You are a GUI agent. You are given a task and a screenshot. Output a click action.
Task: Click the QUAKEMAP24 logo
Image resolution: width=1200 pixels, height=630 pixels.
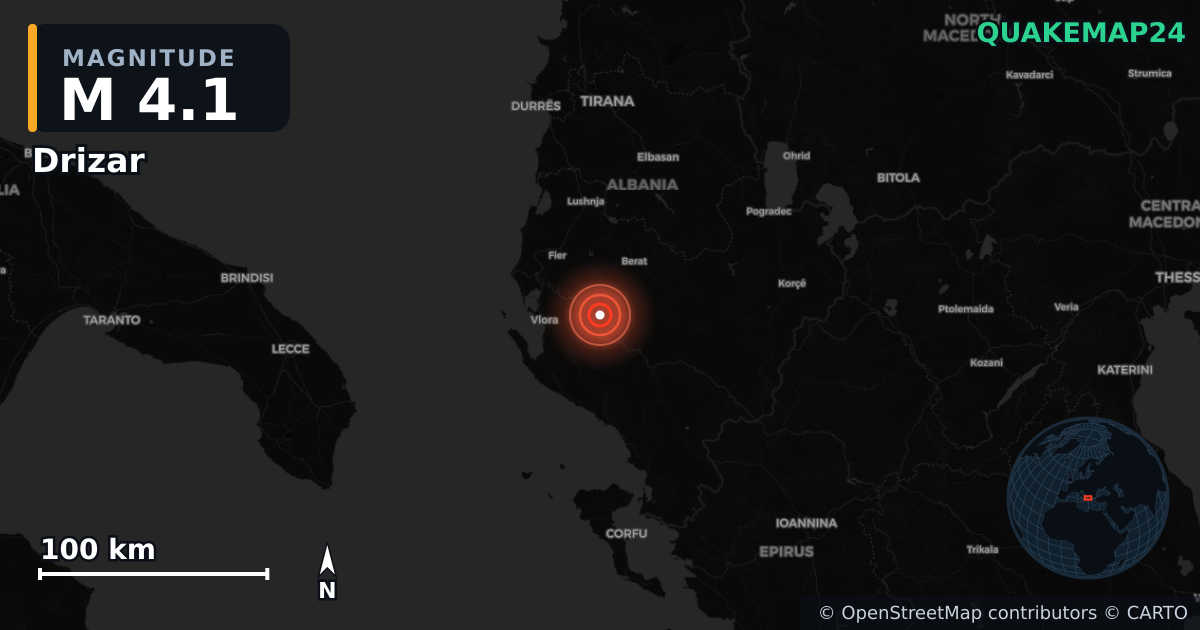(1081, 33)
